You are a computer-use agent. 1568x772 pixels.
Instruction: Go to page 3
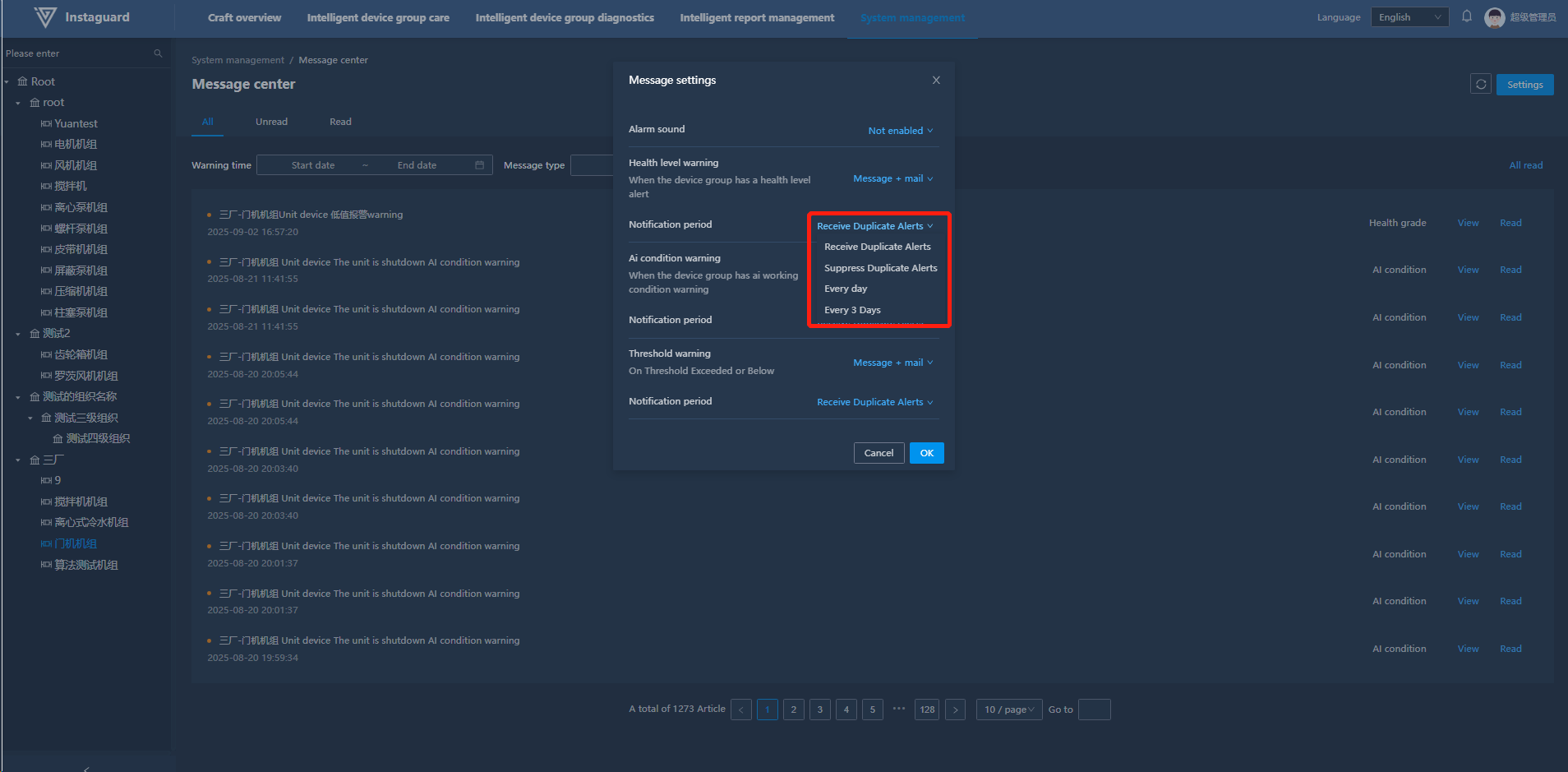(x=820, y=710)
